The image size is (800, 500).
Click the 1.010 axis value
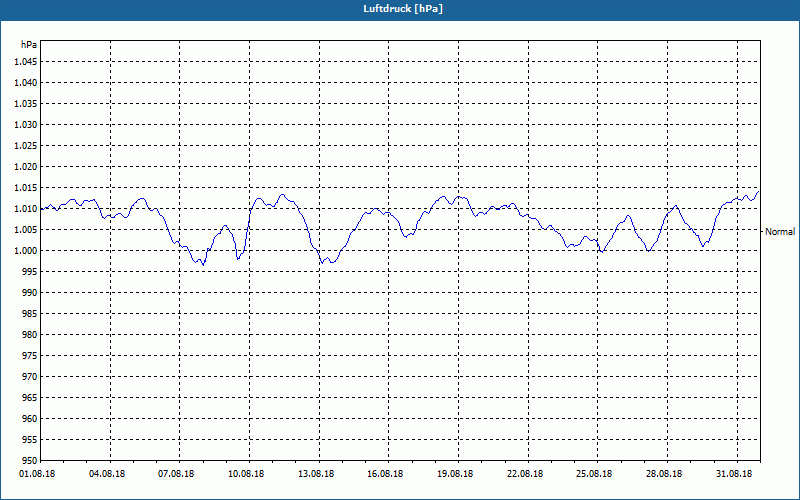point(26,209)
